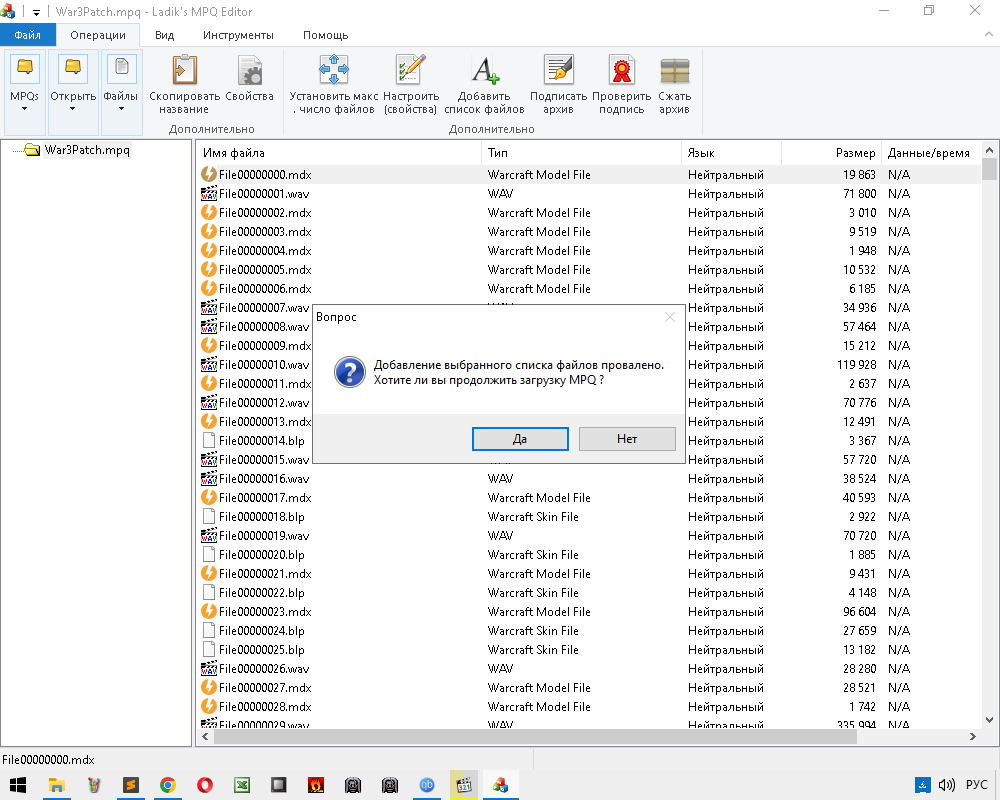Open the Настроить (свойства) checklist icon
This screenshot has width=1000, height=800.
[411, 70]
